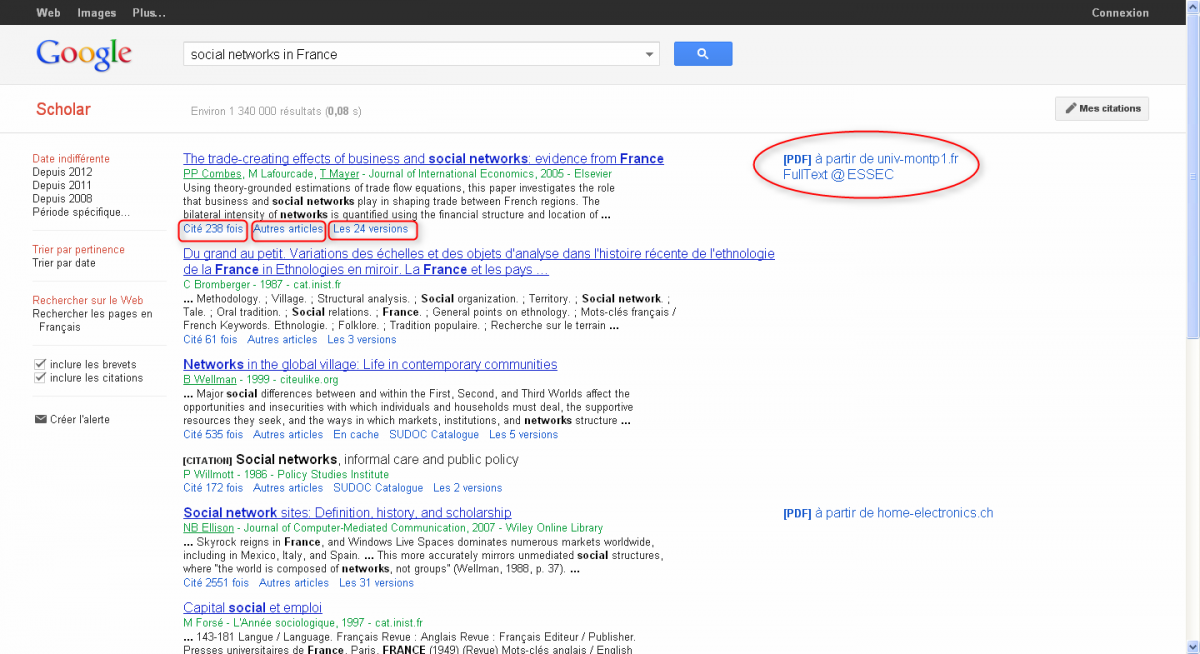
Task: Open 'The trade-creating effects of business' result
Action: 423,159
